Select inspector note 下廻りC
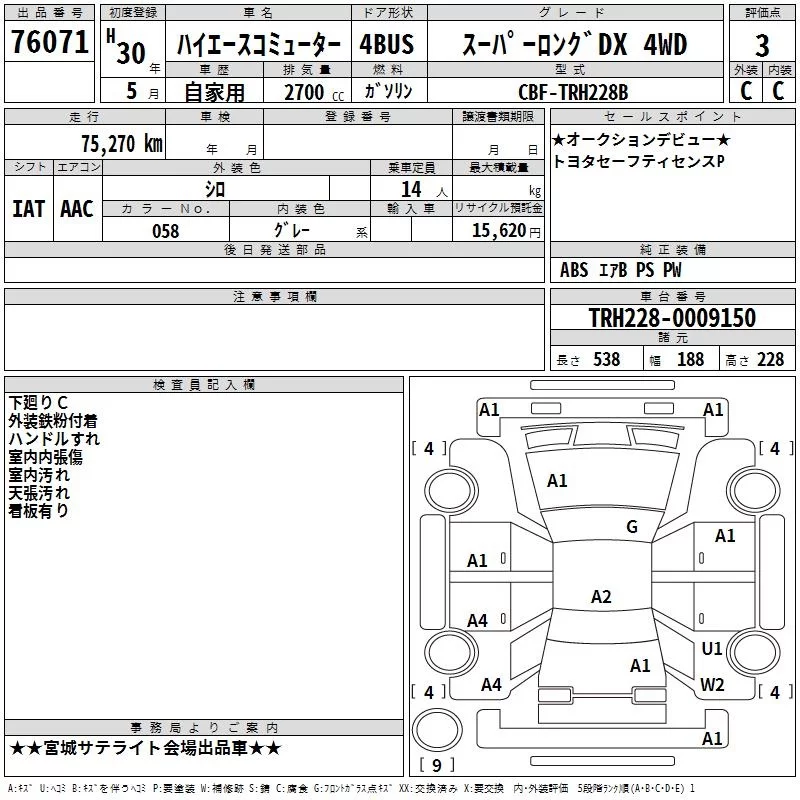Viewport: 800px width, 800px height. pos(38,403)
